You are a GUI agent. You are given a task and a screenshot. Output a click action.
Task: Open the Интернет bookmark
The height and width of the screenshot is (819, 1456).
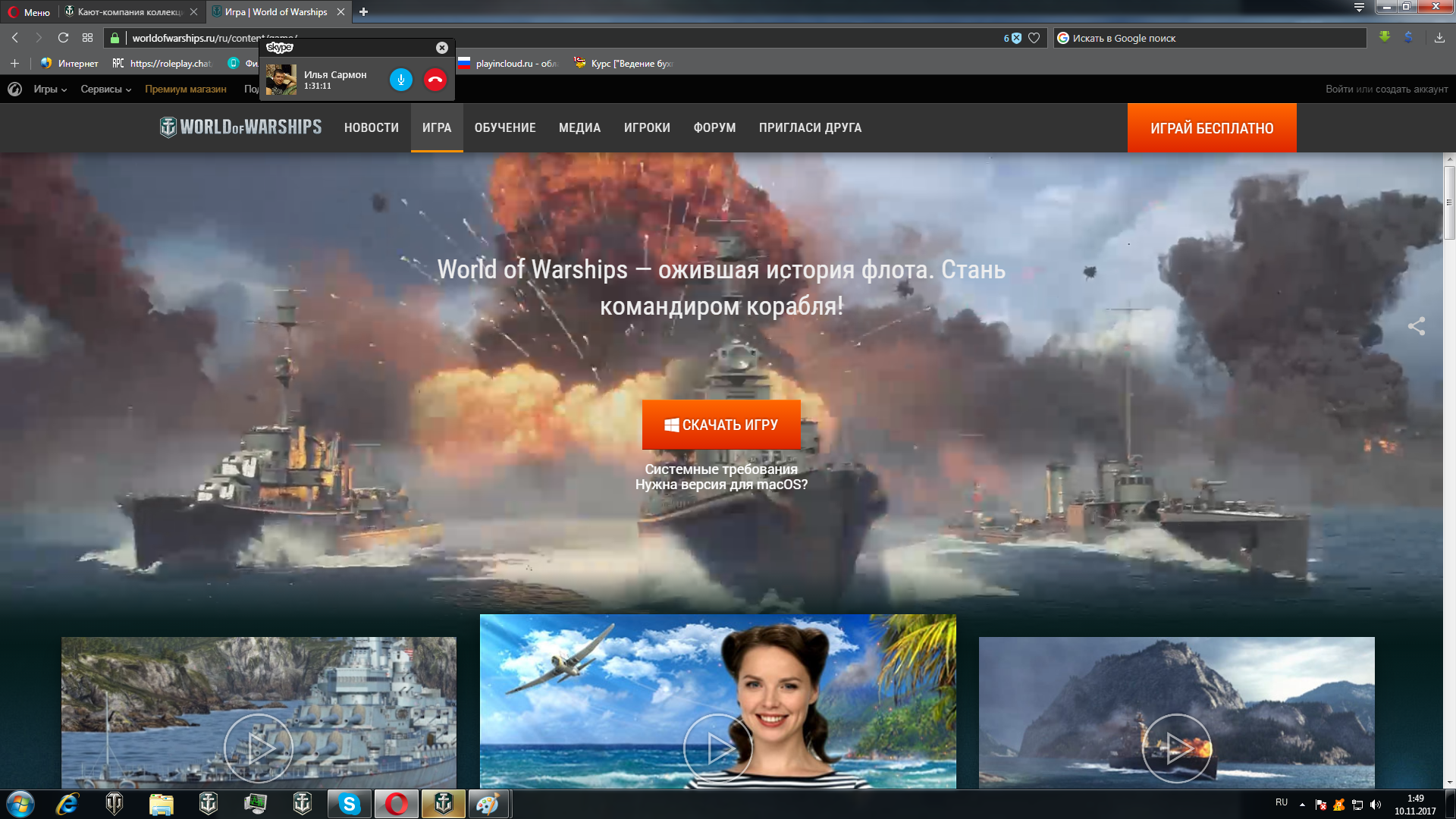(70, 64)
